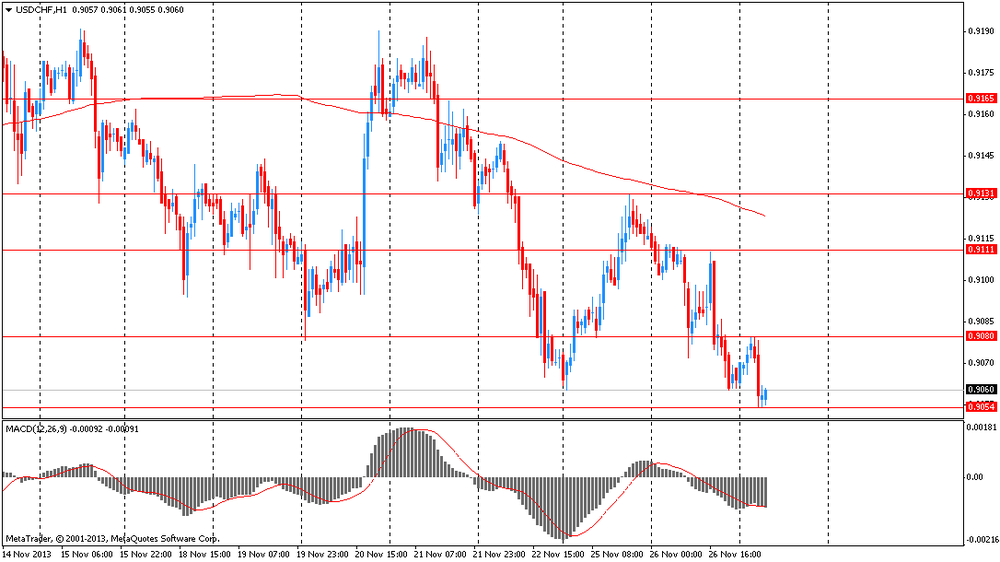Click the 14 Nov 2013 date label

pos(28,551)
